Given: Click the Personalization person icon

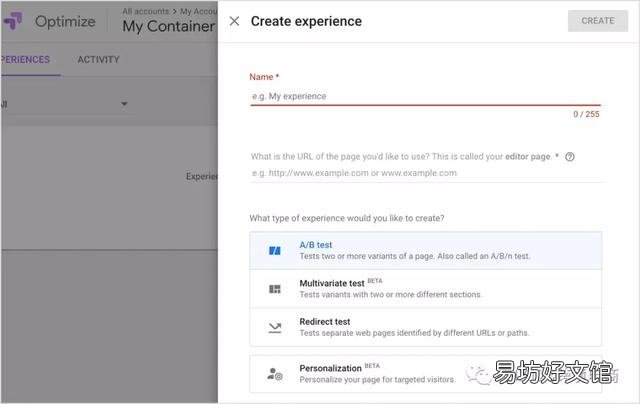Looking at the screenshot, I should [x=275, y=374].
